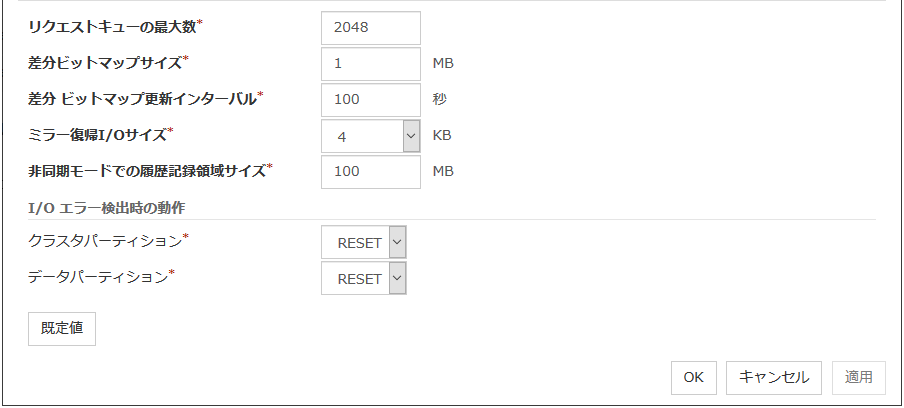The height and width of the screenshot is (408, 904).
Task: Select the 差分 ビットマップ更新インターバル field
Action: [371, 100]
